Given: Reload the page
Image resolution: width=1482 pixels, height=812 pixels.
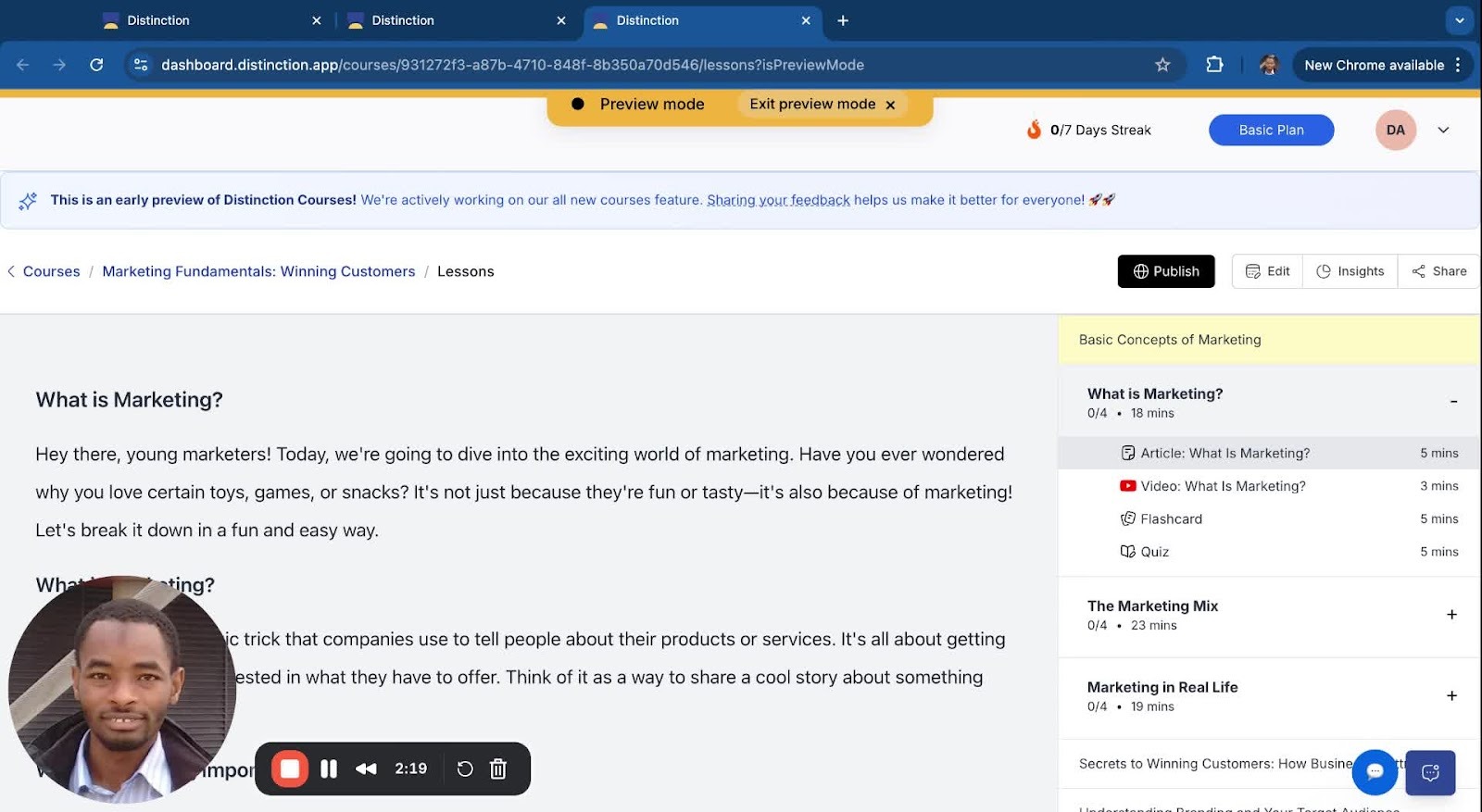Looking at the screenshot, I should tap(96, 65).
